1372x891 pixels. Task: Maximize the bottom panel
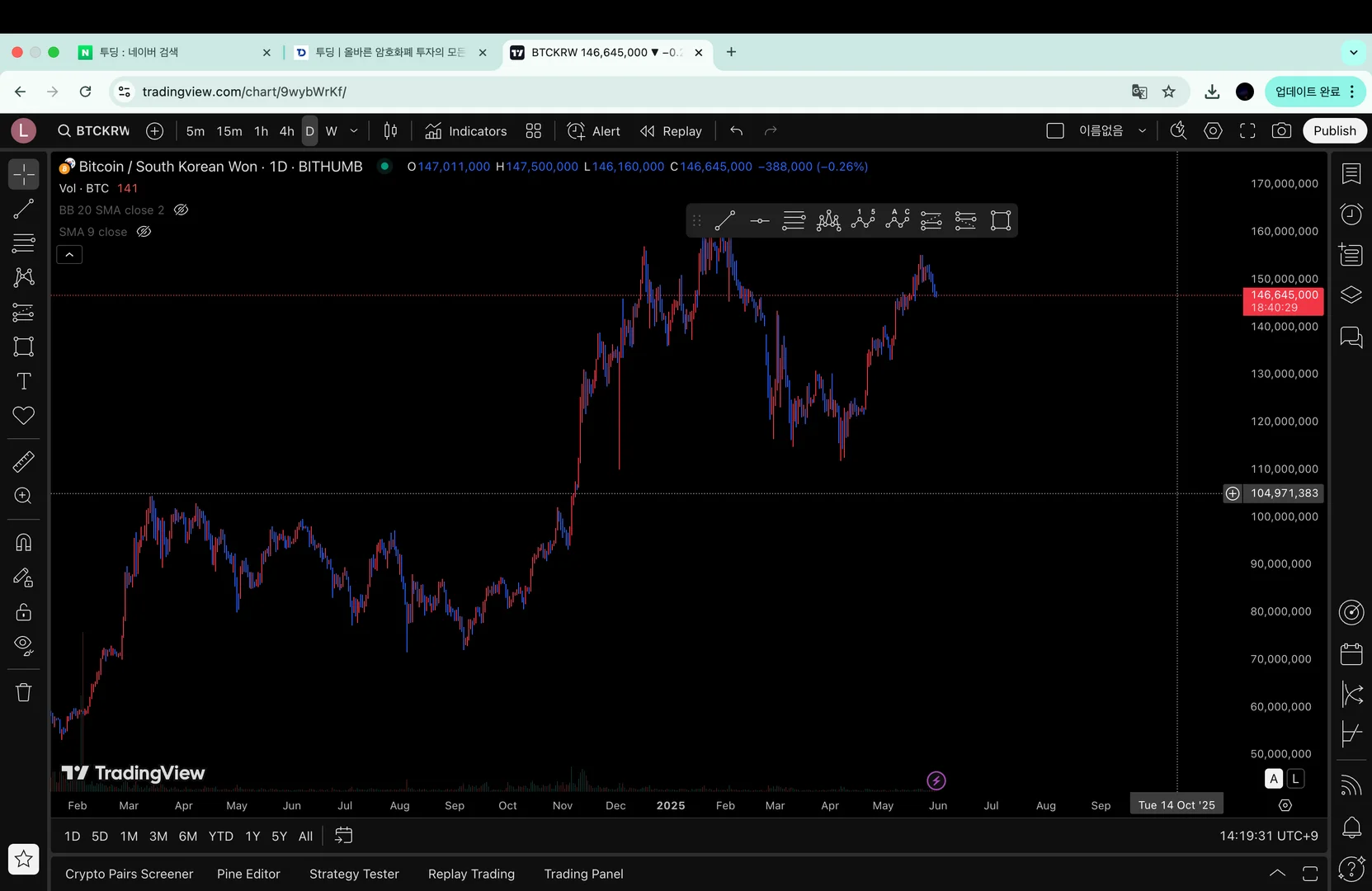point(1310,874)
